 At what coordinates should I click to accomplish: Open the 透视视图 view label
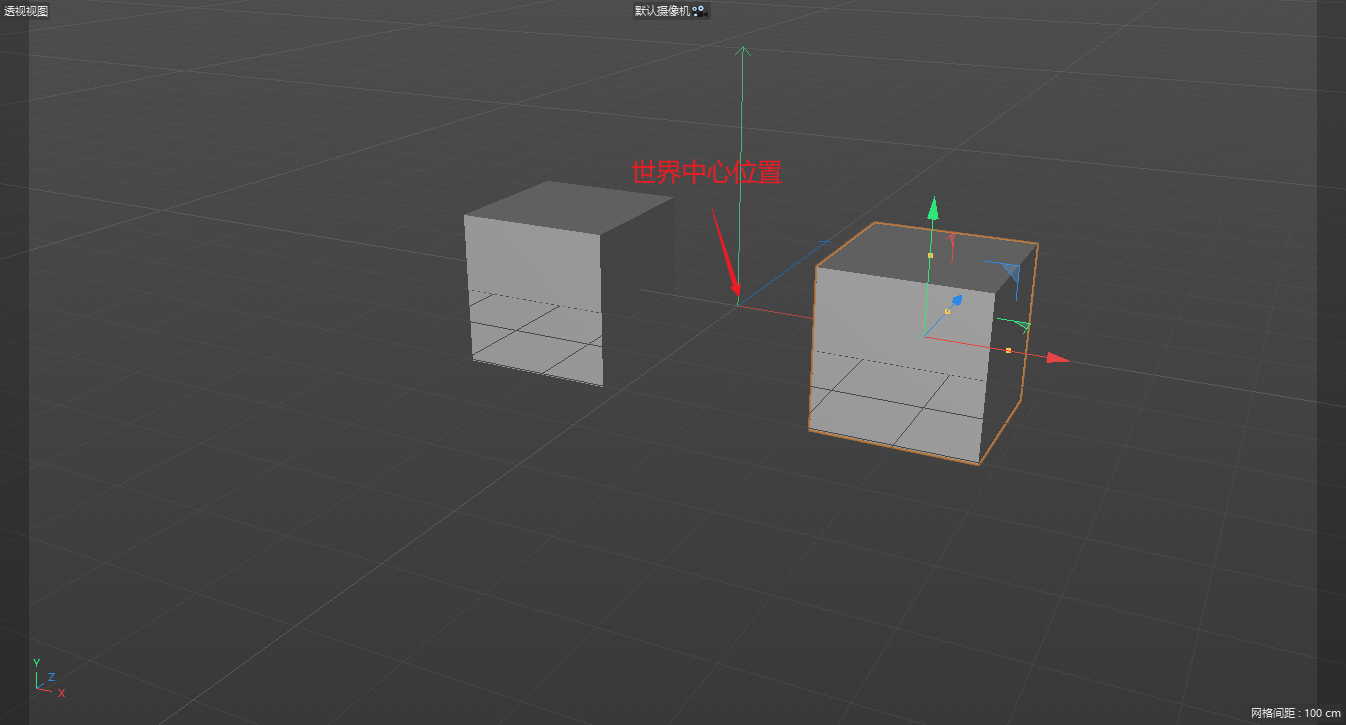tap(25, 11)
